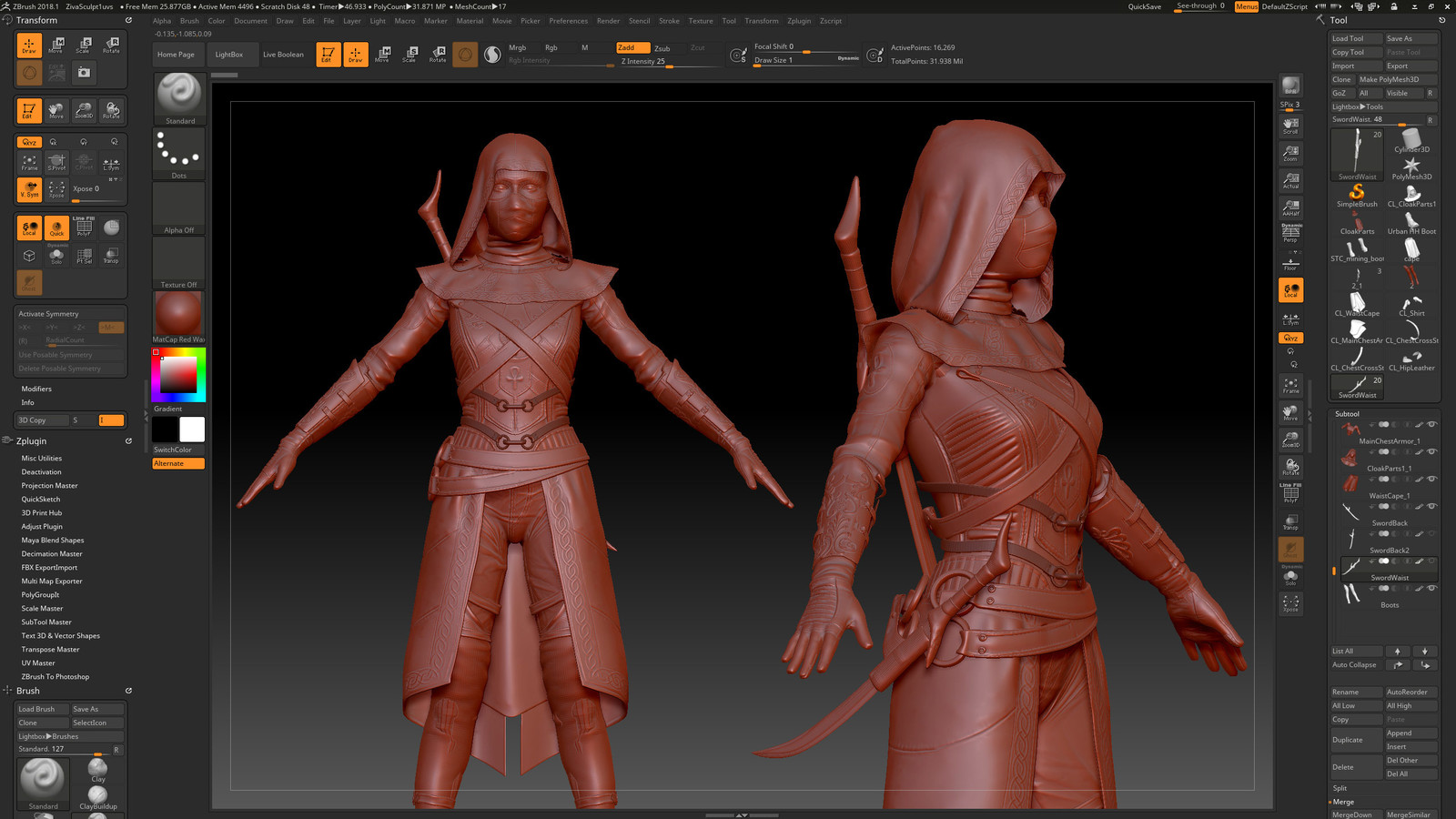This screenshot has width=1456, height=819.
Task: Toggle the Persp perspective view
Action: (1290, 233)
